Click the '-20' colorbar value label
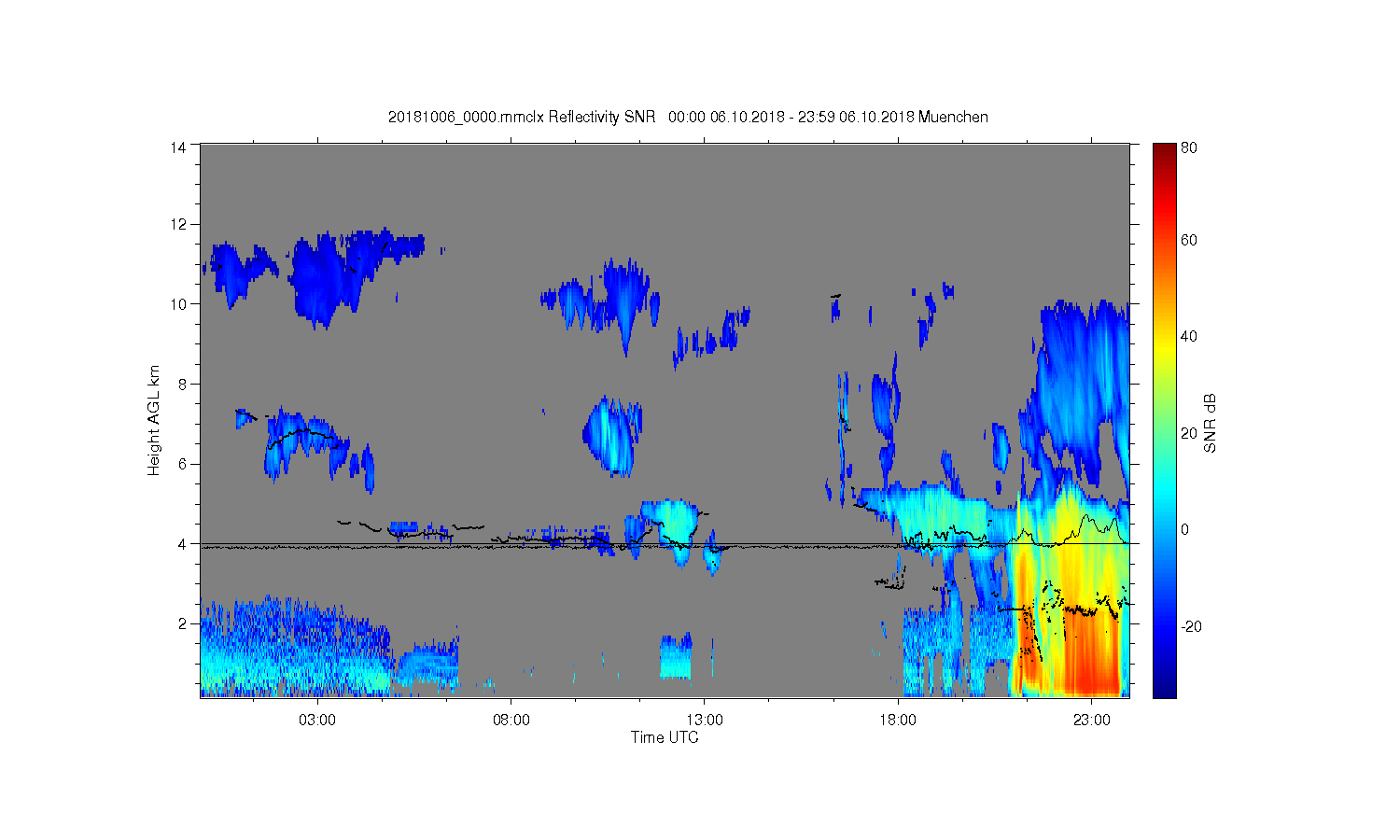The image size is (1400, 840). click(1191, 626)
